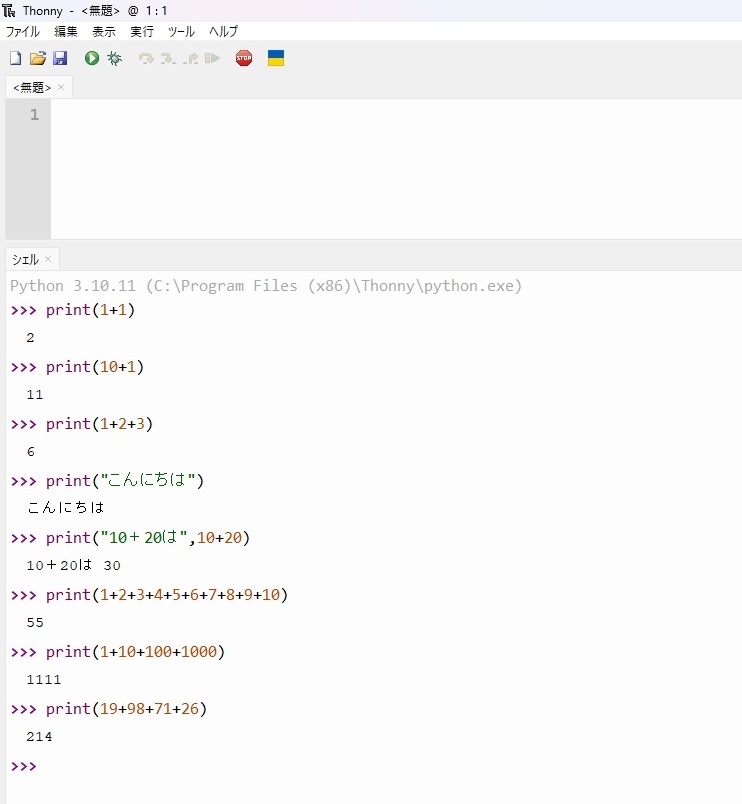Click the output 6 in the shell

click(31, 452)
